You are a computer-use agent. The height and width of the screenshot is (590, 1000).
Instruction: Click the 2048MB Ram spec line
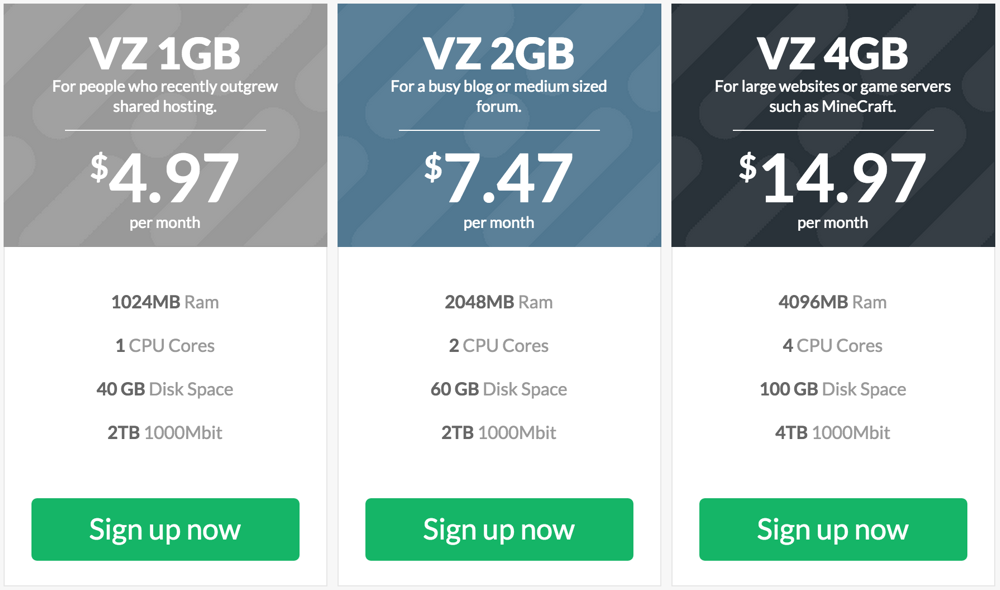[x=498, y=302]
